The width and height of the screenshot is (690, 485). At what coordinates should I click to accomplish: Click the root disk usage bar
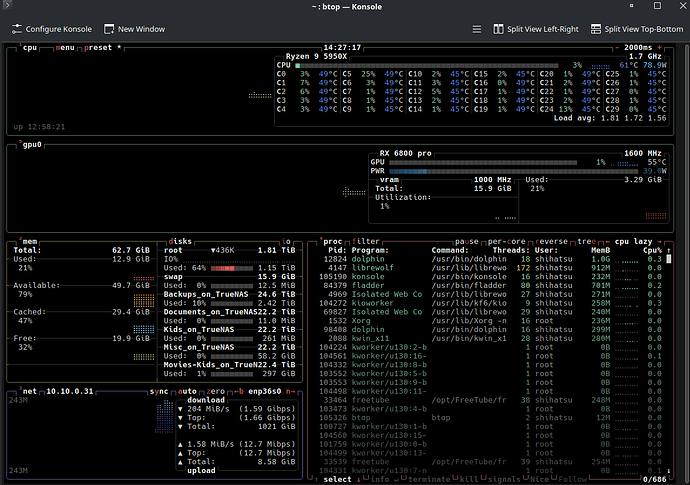[231, 268]
